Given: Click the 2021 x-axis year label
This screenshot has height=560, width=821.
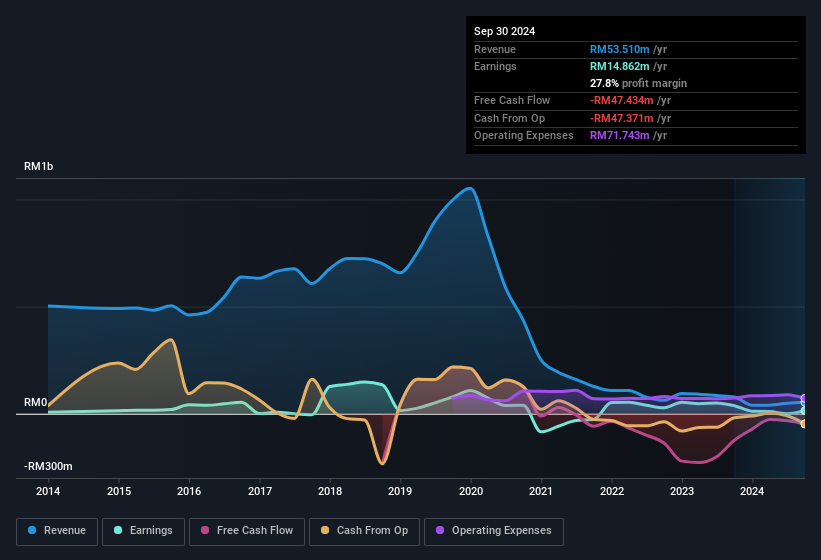Looking at the screenshot, I should pos(541,491).
